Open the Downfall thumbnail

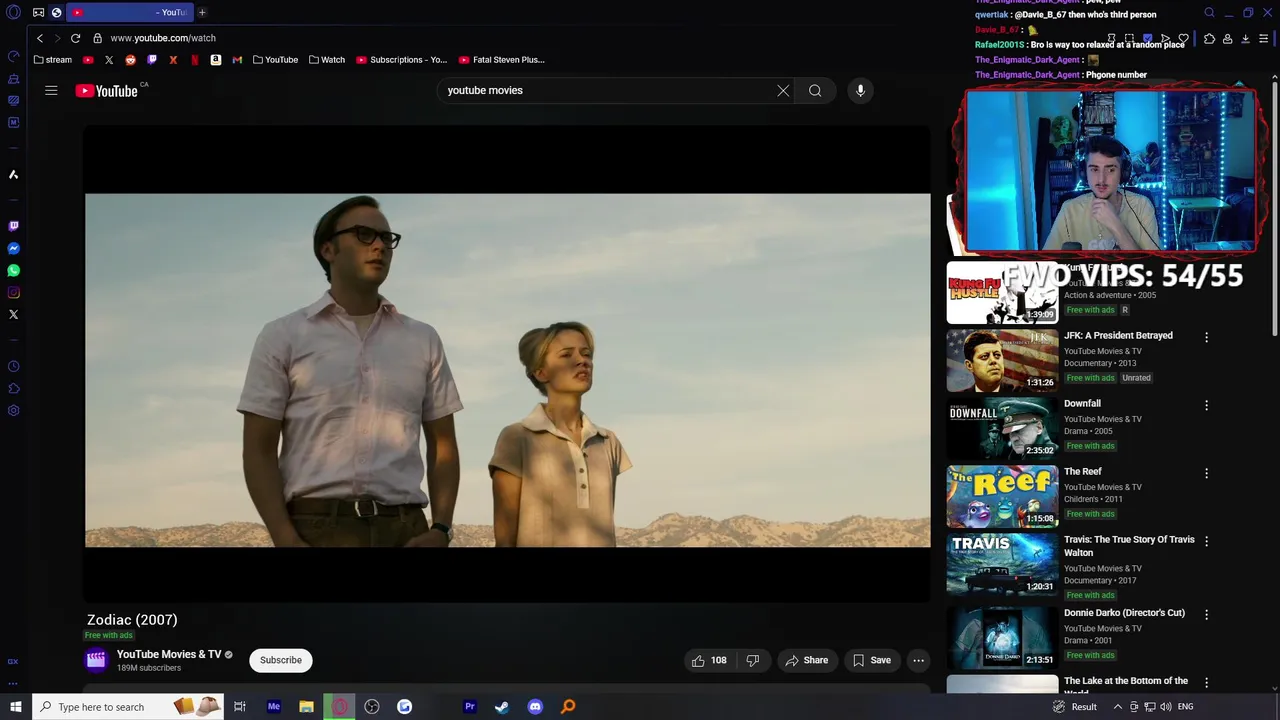click(1002, 428)
